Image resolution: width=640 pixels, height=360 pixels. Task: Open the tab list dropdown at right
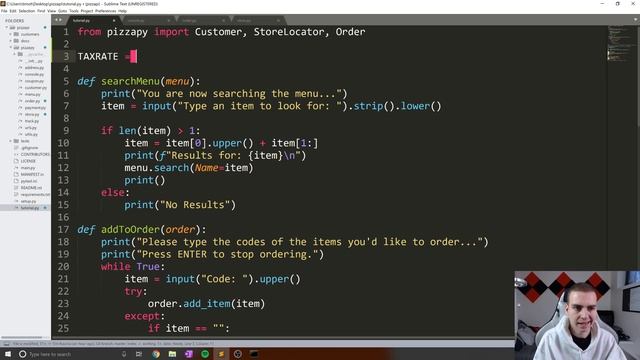(636, 19)
